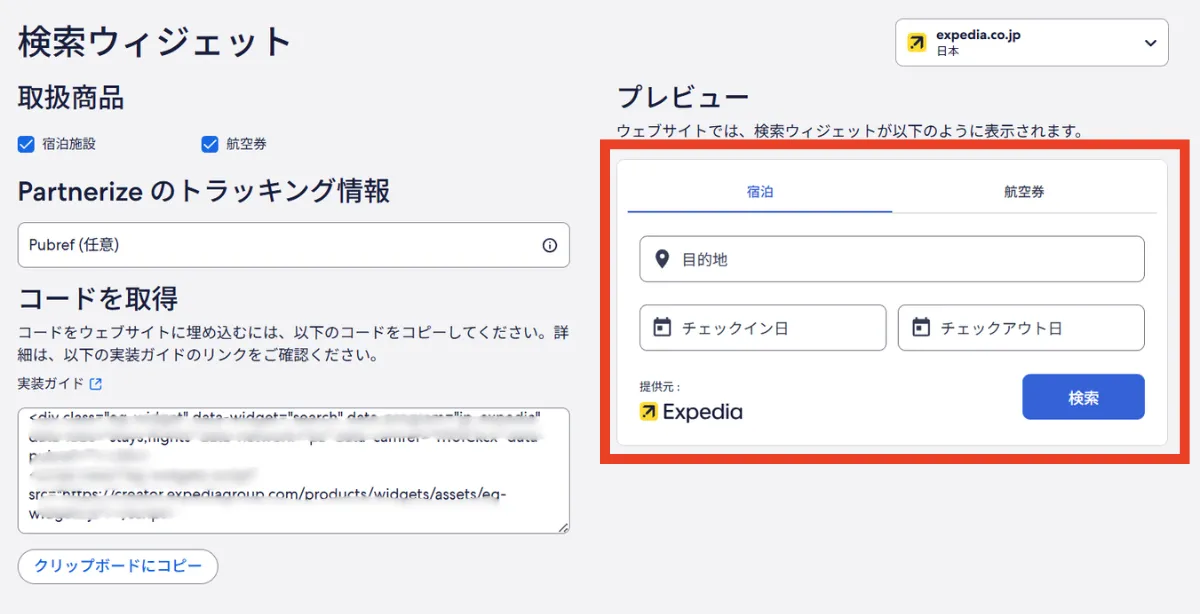Click the クリップボードにコピー button
The height and width of the screenshot is (614, 1200).
click(117, 566)
